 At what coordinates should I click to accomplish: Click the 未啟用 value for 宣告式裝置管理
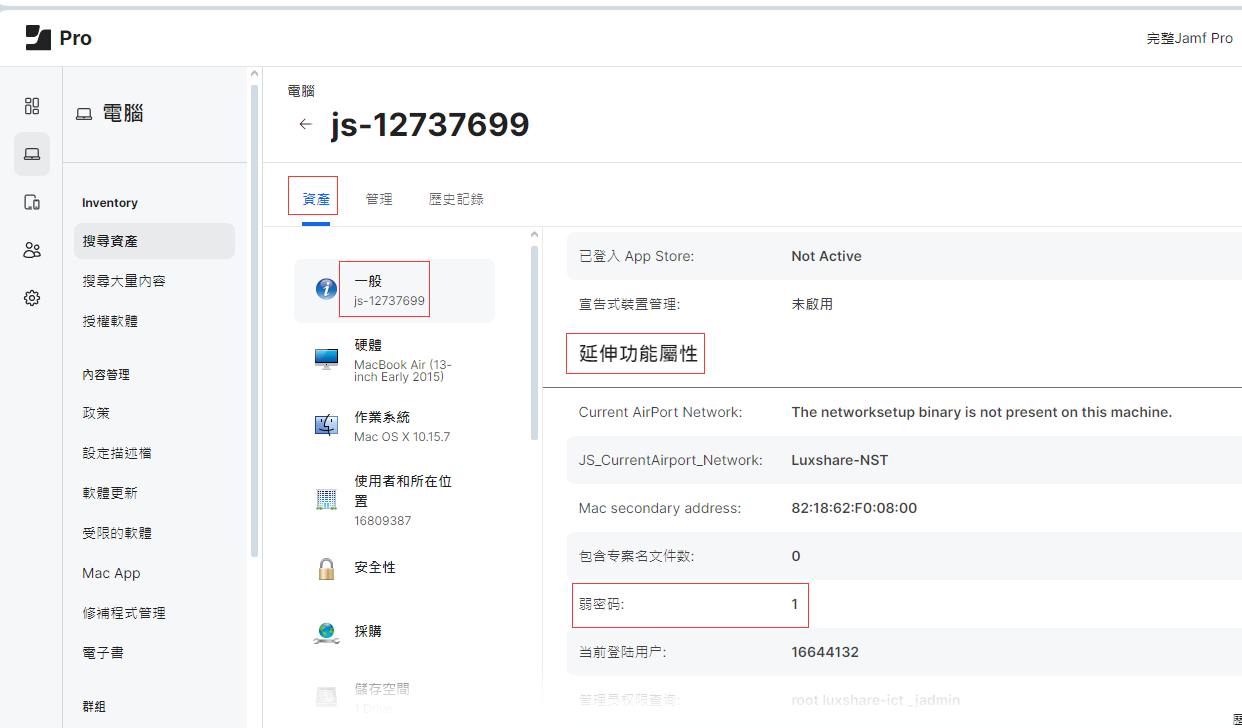point(812,304)
